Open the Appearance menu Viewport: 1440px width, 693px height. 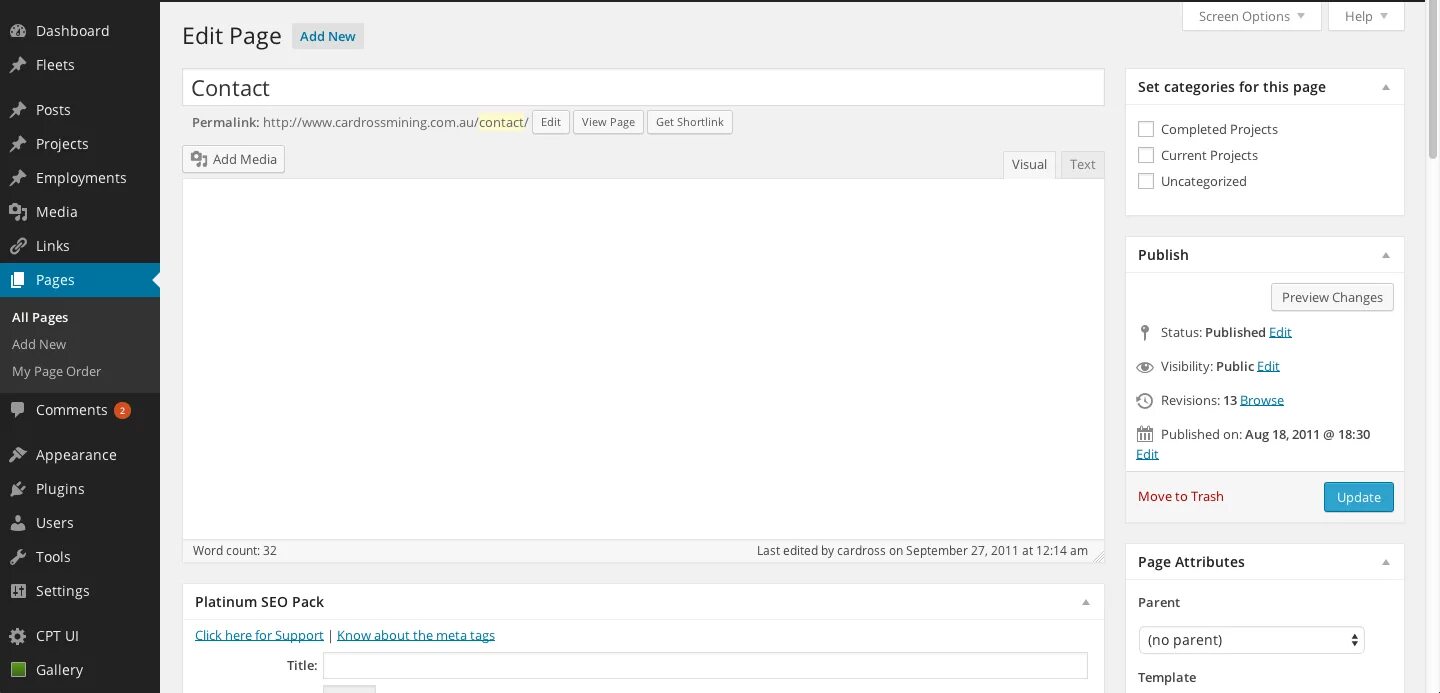(76, 455)
